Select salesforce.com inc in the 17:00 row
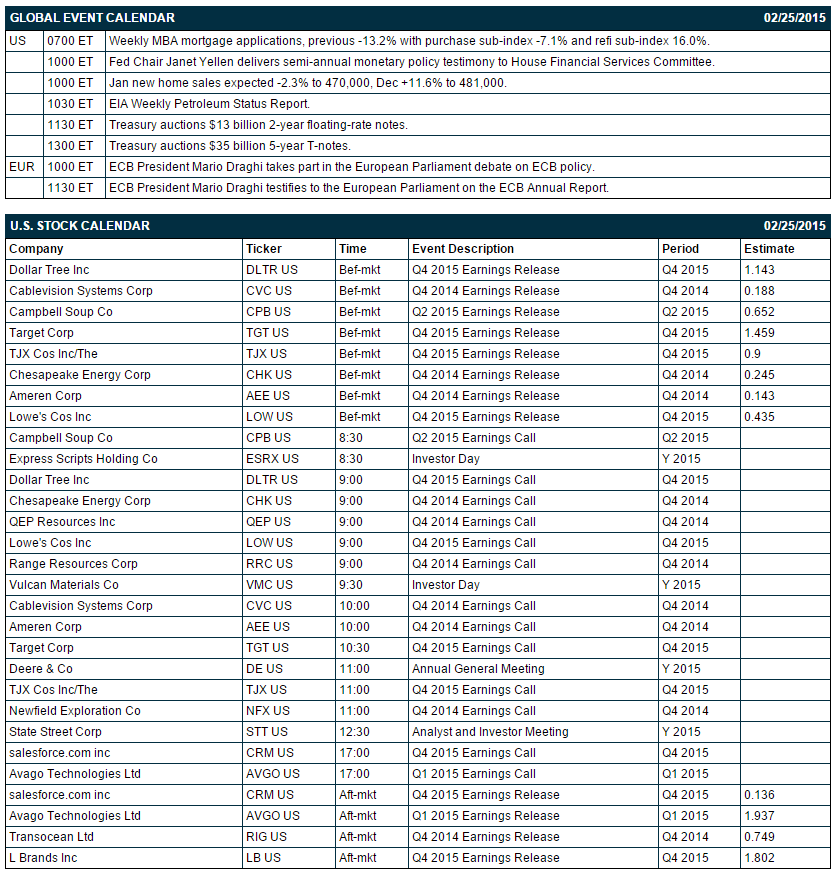 coord(60,753)
